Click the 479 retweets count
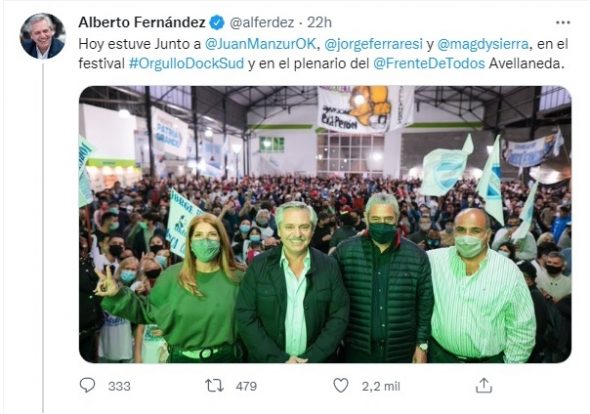 coord(246,386)
